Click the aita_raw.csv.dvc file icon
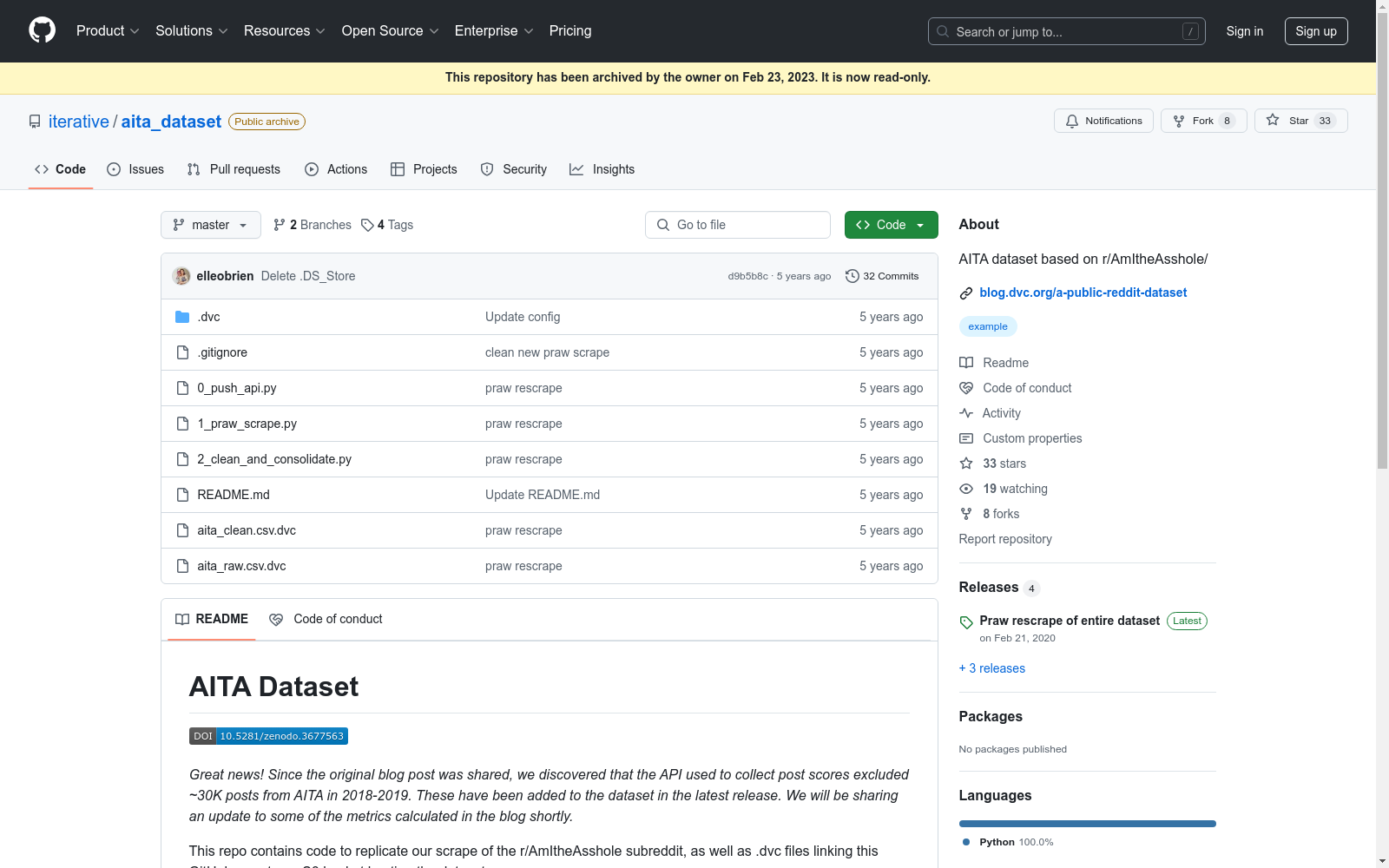This screenshot has width=1389, height=868. click(x=182, y=566)
